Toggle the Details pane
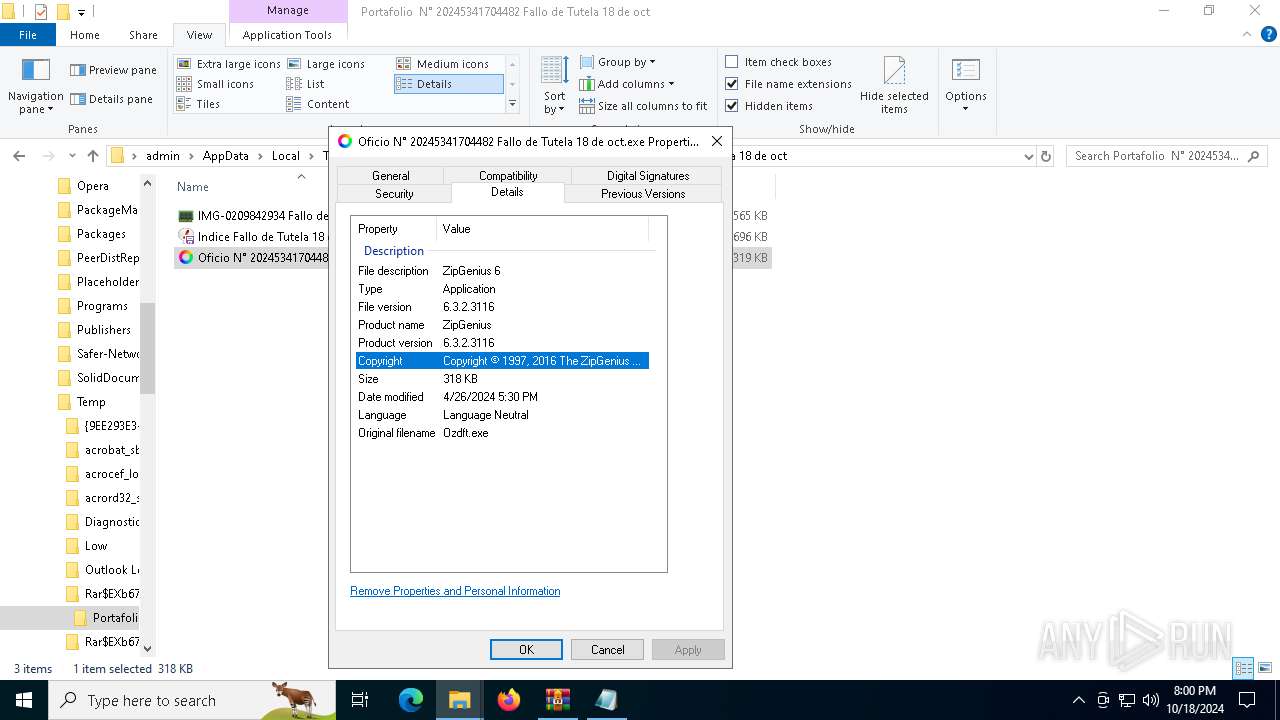Image resolution: width=1280 pixels, height=720 pixels. [x=111, y=99]
